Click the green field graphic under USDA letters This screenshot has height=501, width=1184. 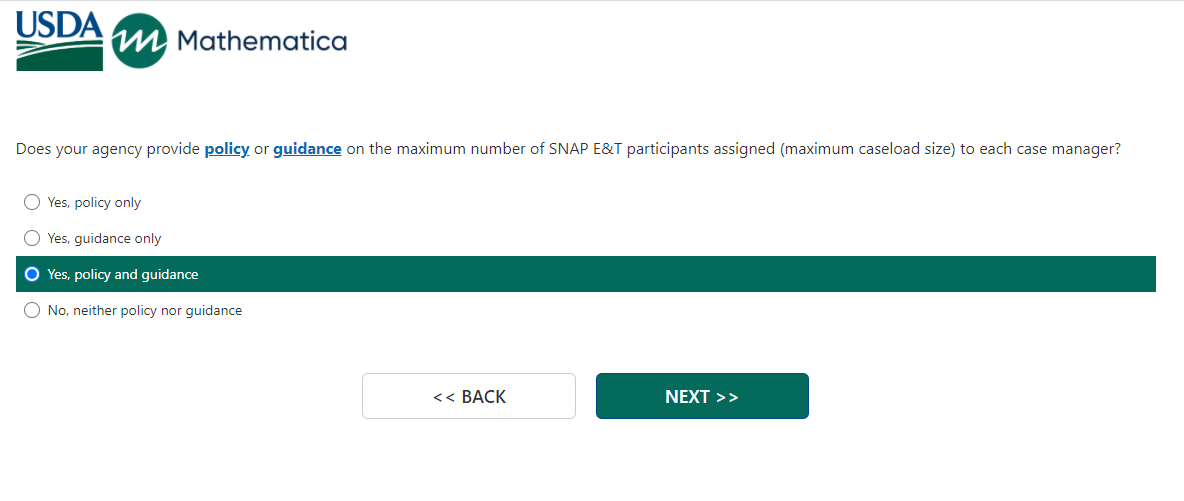tap(59, 57)
